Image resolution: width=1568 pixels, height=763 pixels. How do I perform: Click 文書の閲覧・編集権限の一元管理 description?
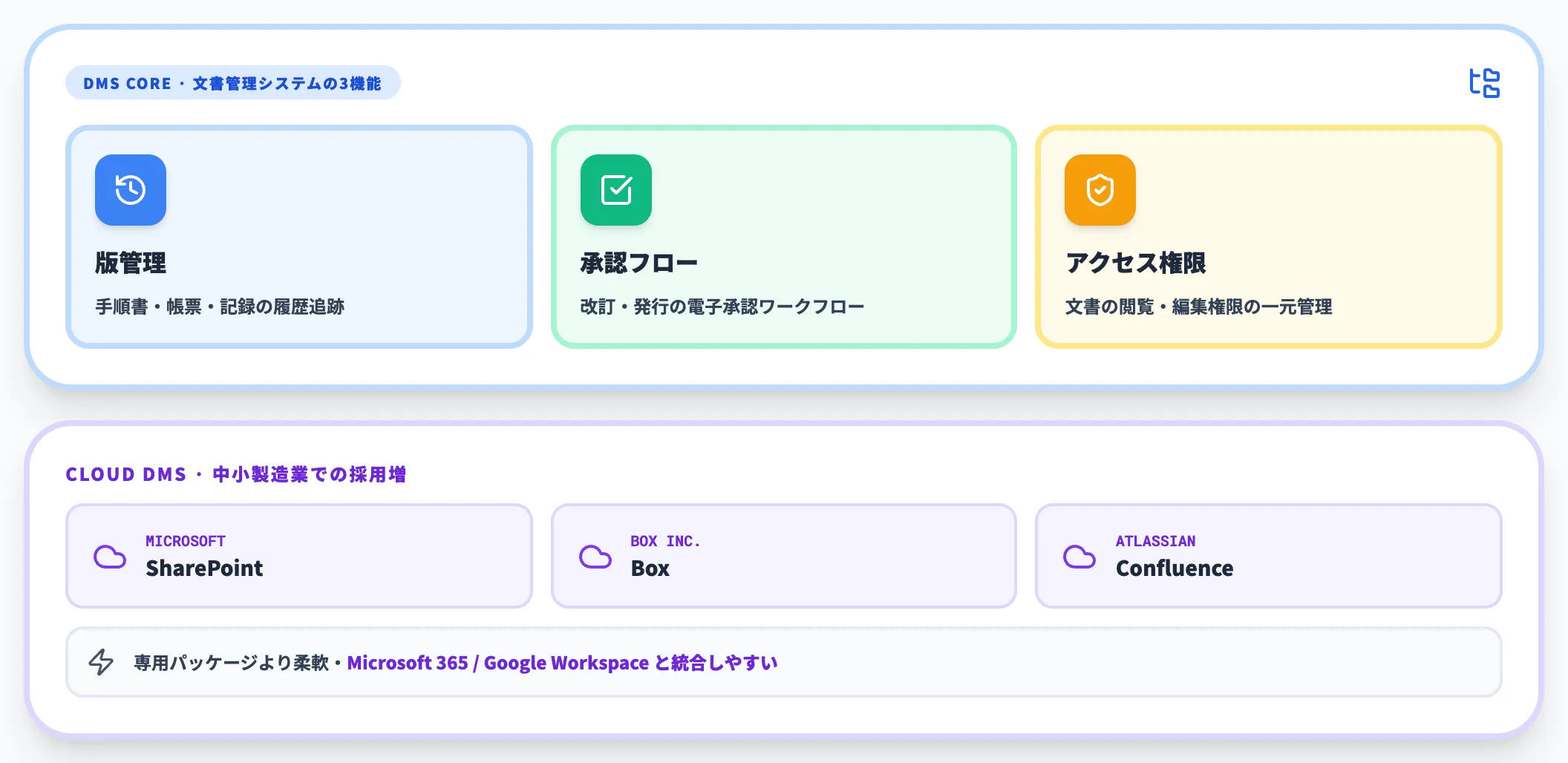[x=1198, y=307]
